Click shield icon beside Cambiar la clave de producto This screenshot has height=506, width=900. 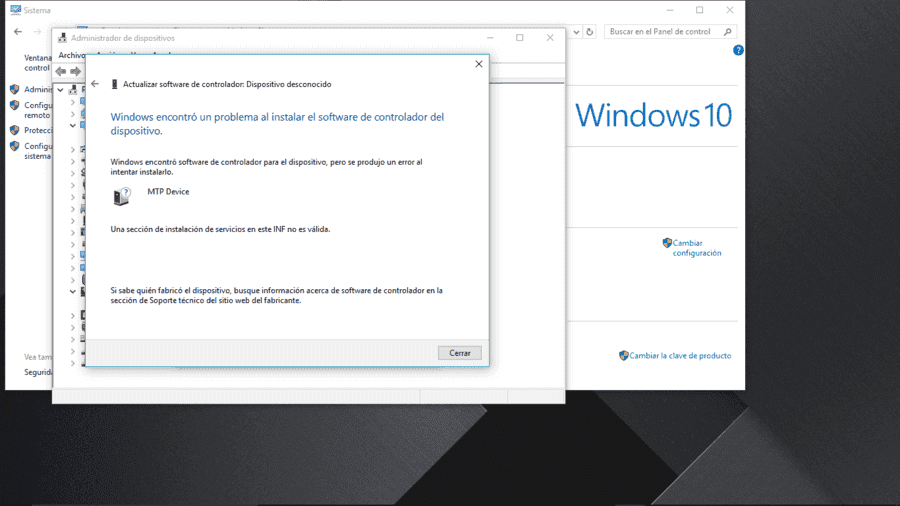624,356
